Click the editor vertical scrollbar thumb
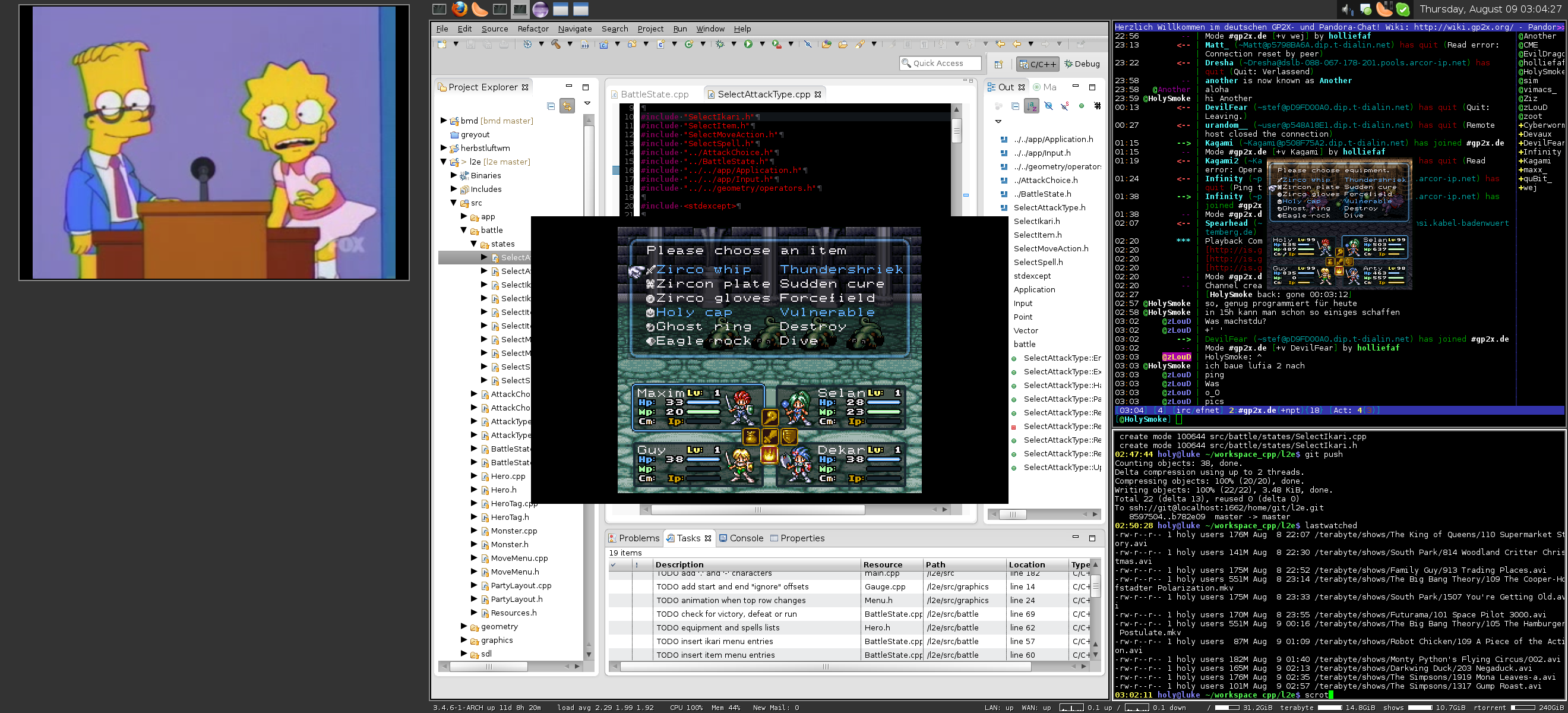 (x=956, y=131)
